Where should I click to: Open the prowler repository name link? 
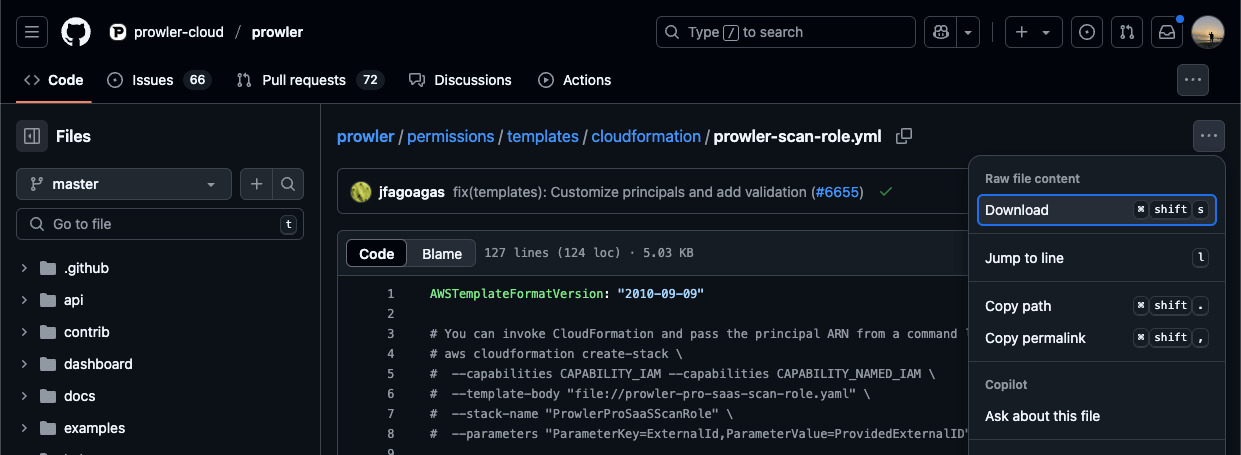coord(277,32)
